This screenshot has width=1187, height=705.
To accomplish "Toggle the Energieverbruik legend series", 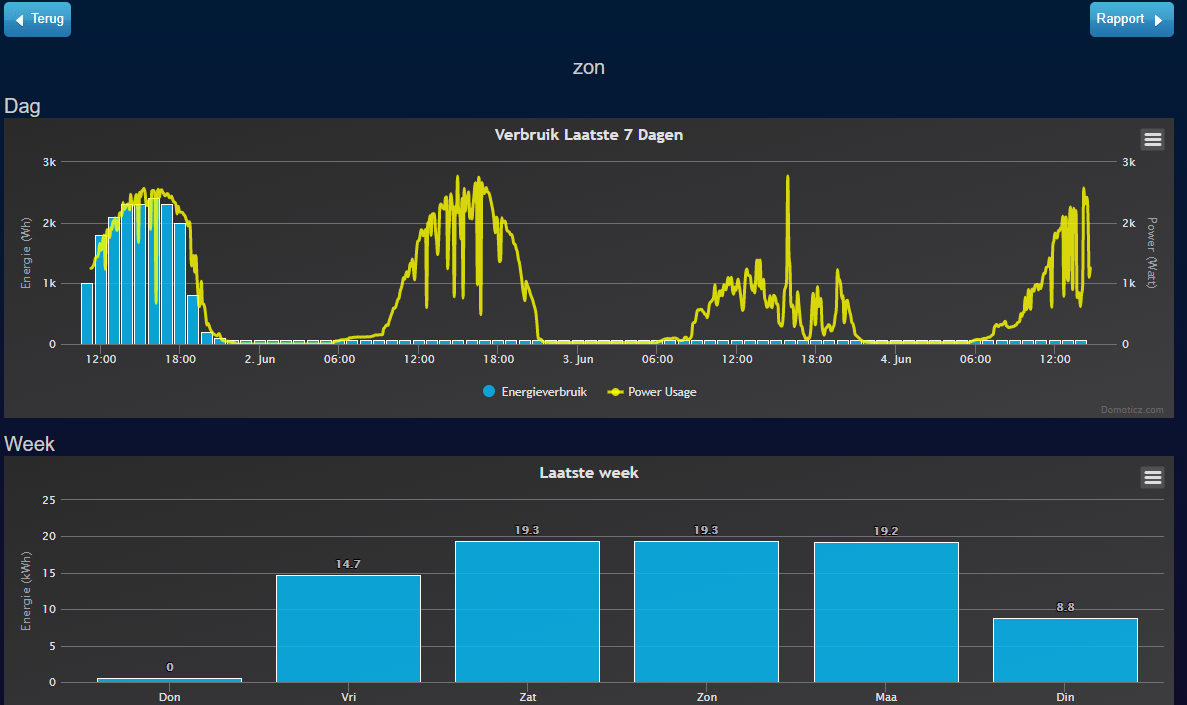I will [534, 391].
